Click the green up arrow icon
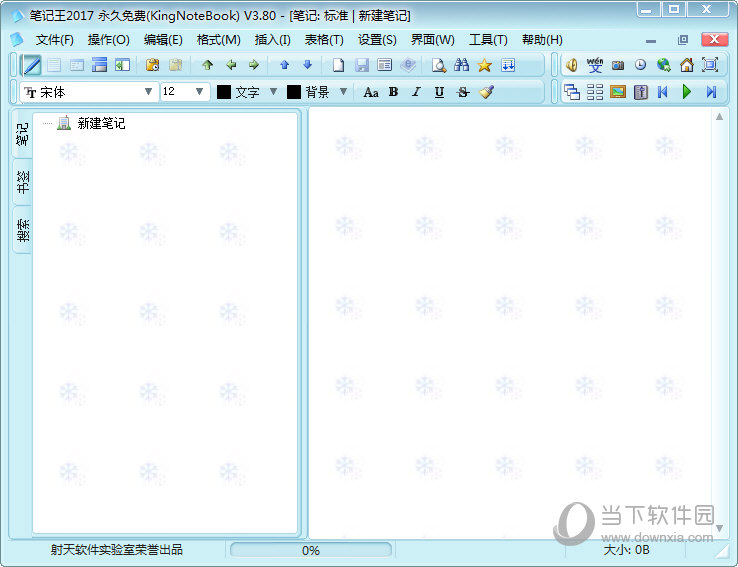This screenshot has height=567, width=738. (207, 65)
